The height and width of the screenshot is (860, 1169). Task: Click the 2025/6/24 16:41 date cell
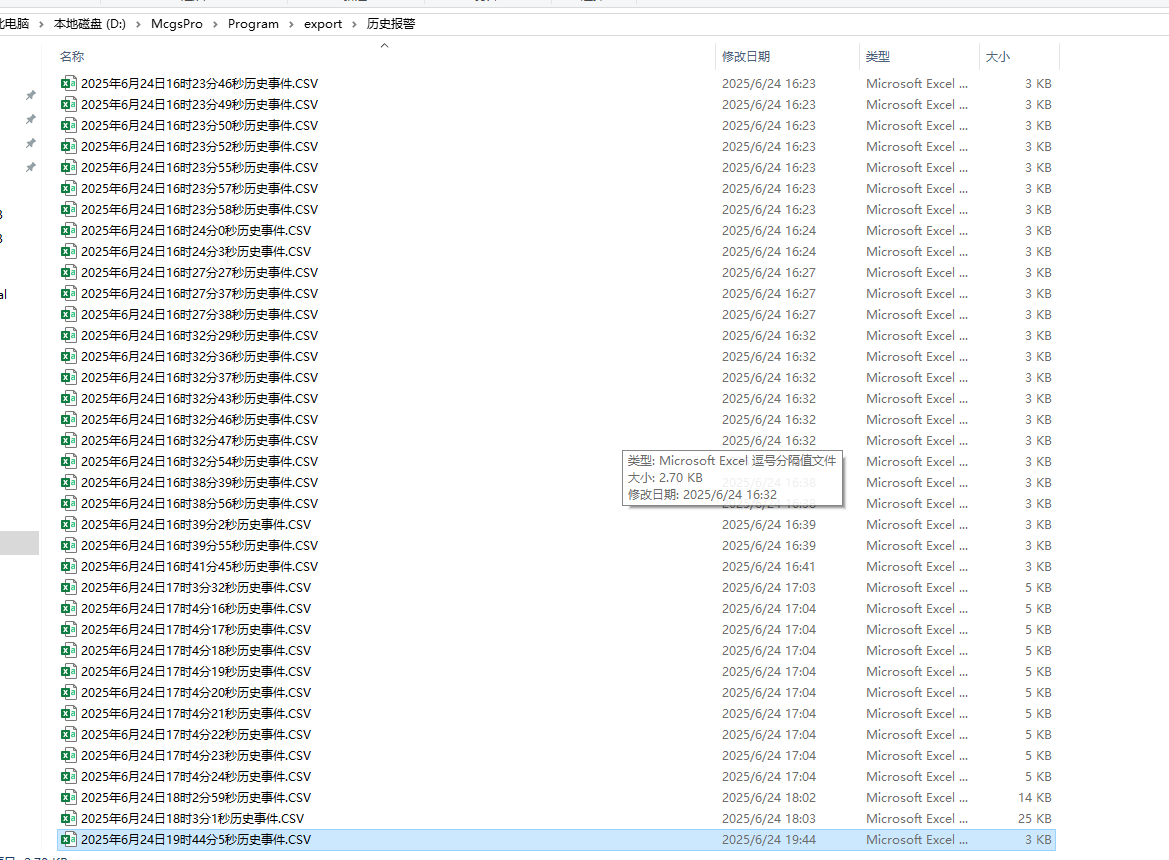coord(769,566)
